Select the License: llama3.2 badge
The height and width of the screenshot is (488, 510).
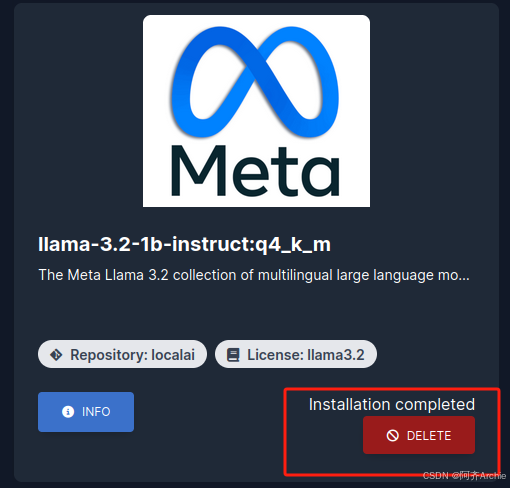[296, 354]
